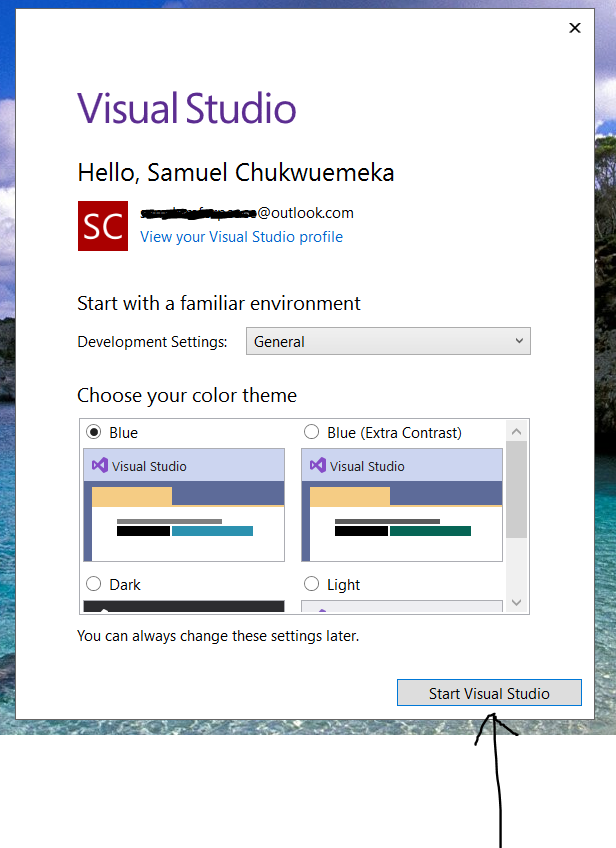Click the theme list scrollbar thumb
The image size is (616, 848).
click(x=516, y=489)
